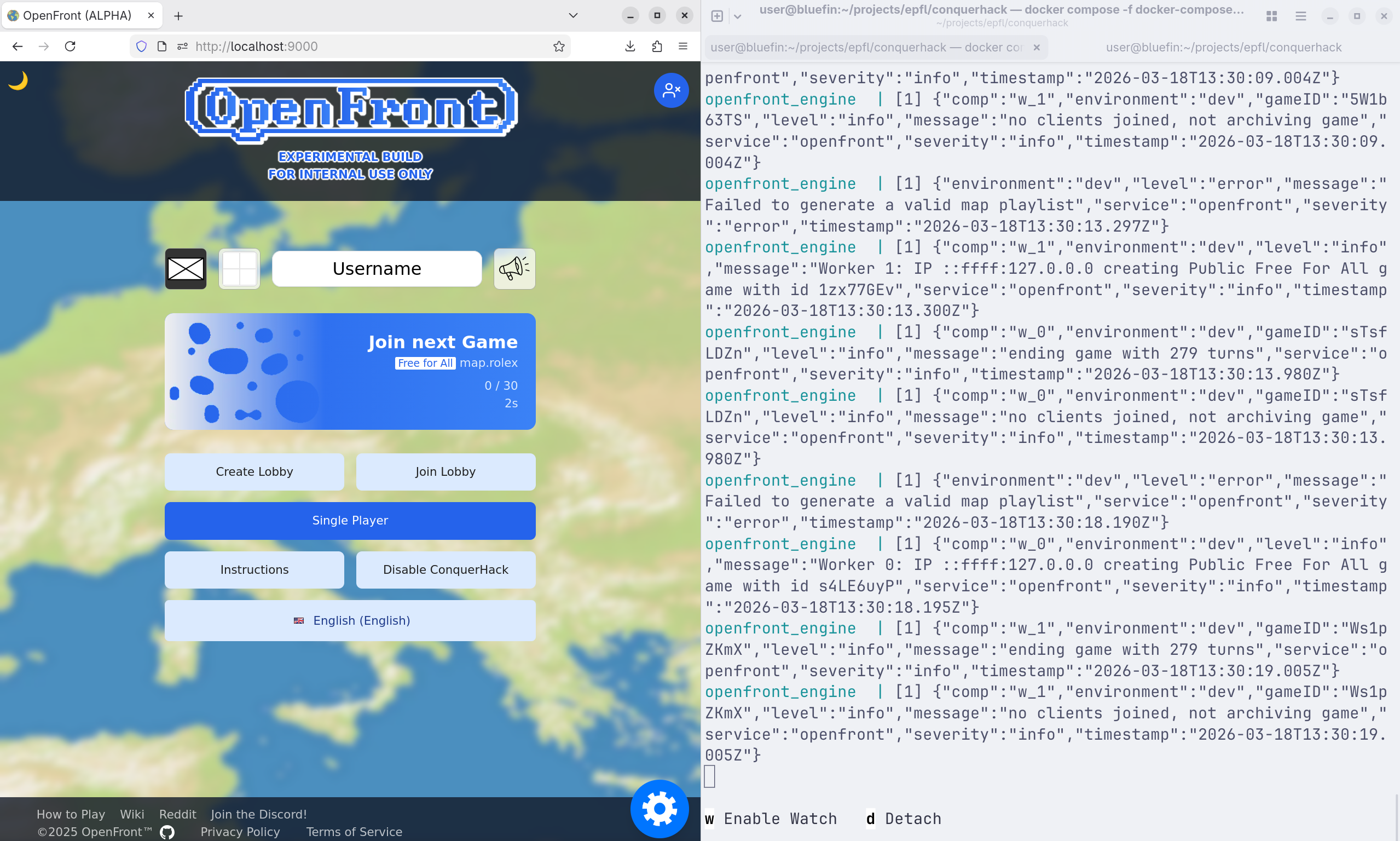Add a new terminal tab
The height and width of the screenshot is (841, 1400).
(x=717, y=16)
